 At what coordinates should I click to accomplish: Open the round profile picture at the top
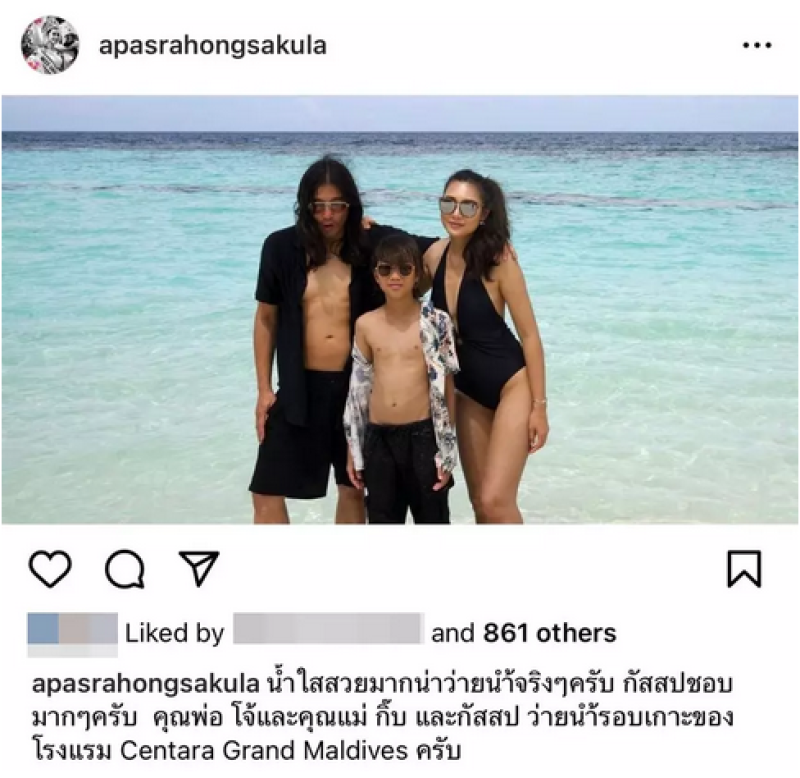(x=50, y=45)
